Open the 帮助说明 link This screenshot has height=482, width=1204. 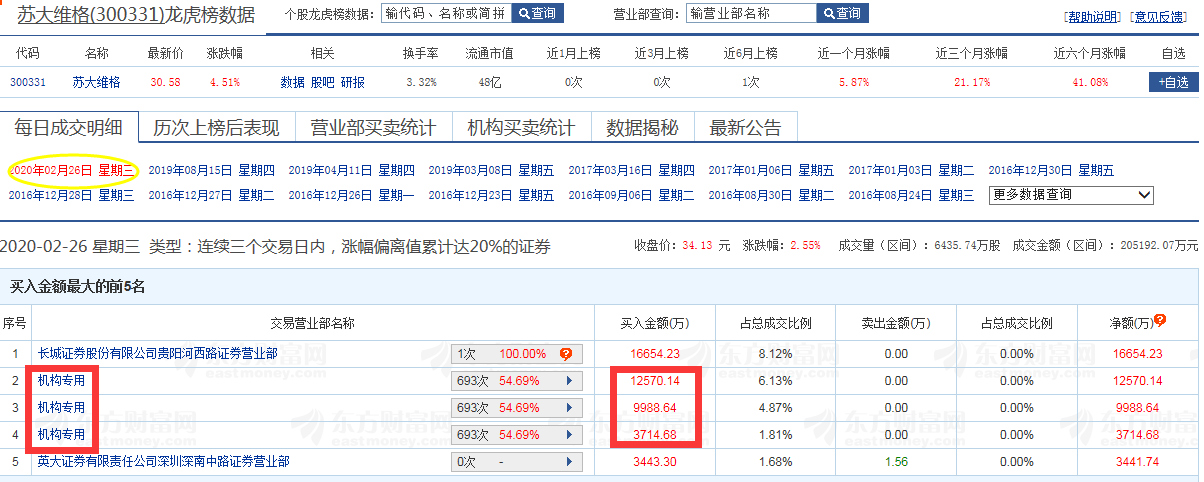pos(1092,18)
